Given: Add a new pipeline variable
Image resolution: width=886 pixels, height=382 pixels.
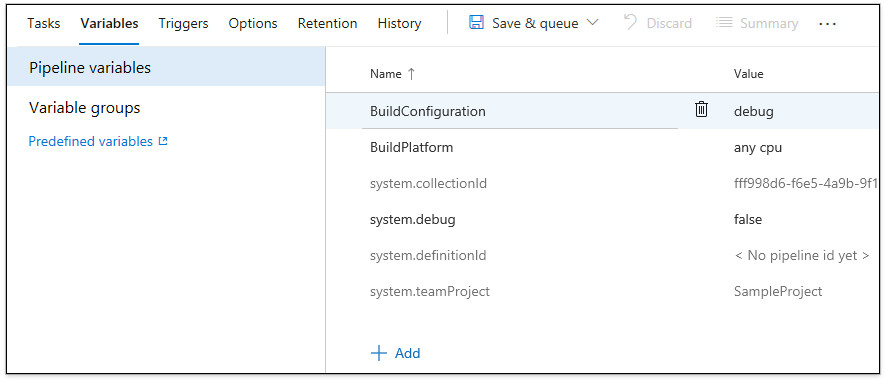Looking at the screenshot, I should coord(396,353).
